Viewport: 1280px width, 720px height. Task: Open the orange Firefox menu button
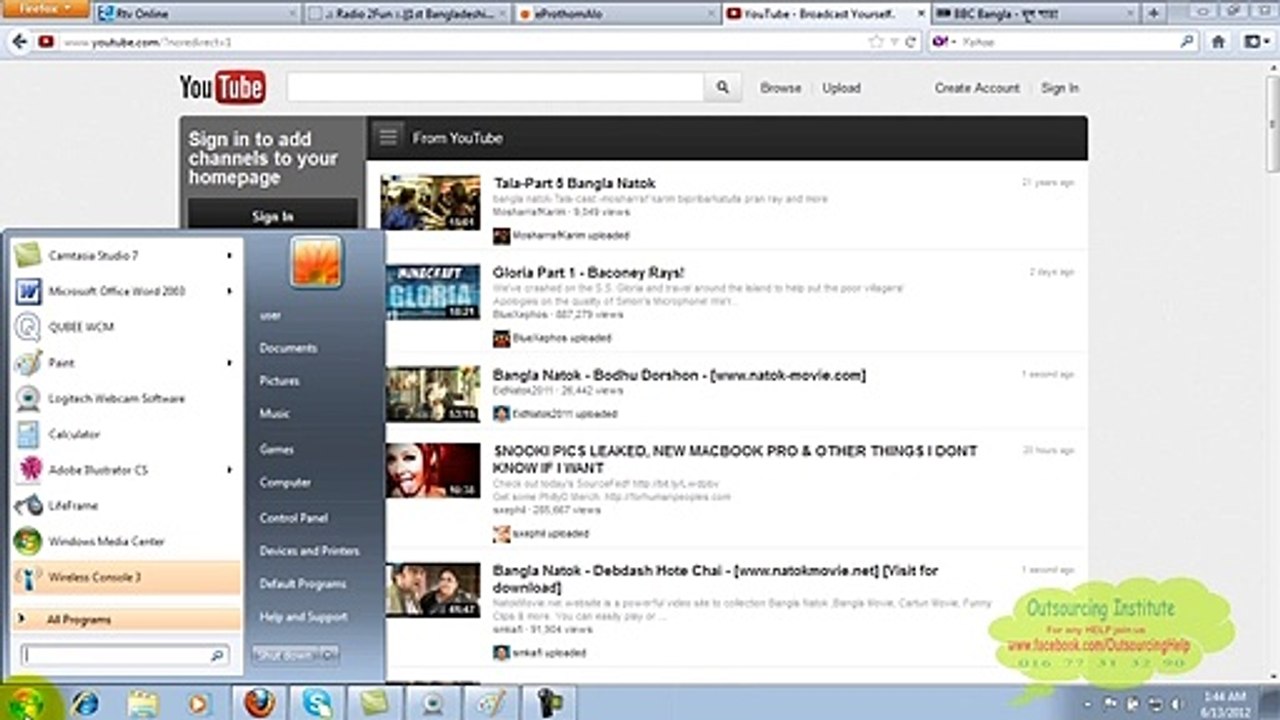coord(47,9)
